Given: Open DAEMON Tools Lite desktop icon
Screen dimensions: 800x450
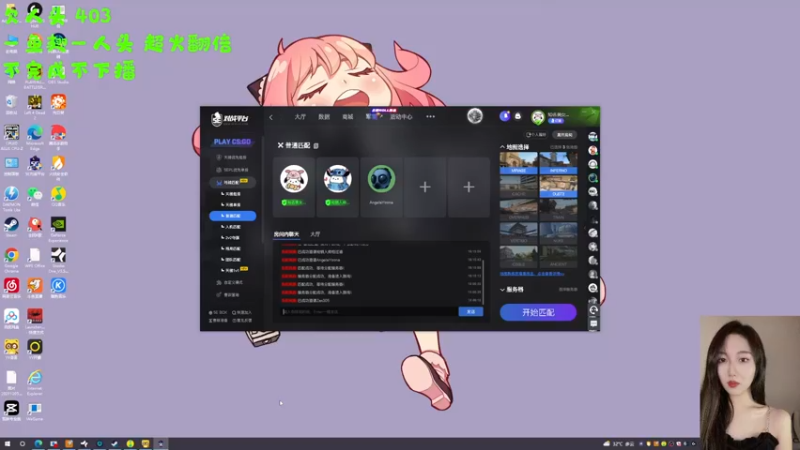Looking at the screenshot, I should [11, 198].
